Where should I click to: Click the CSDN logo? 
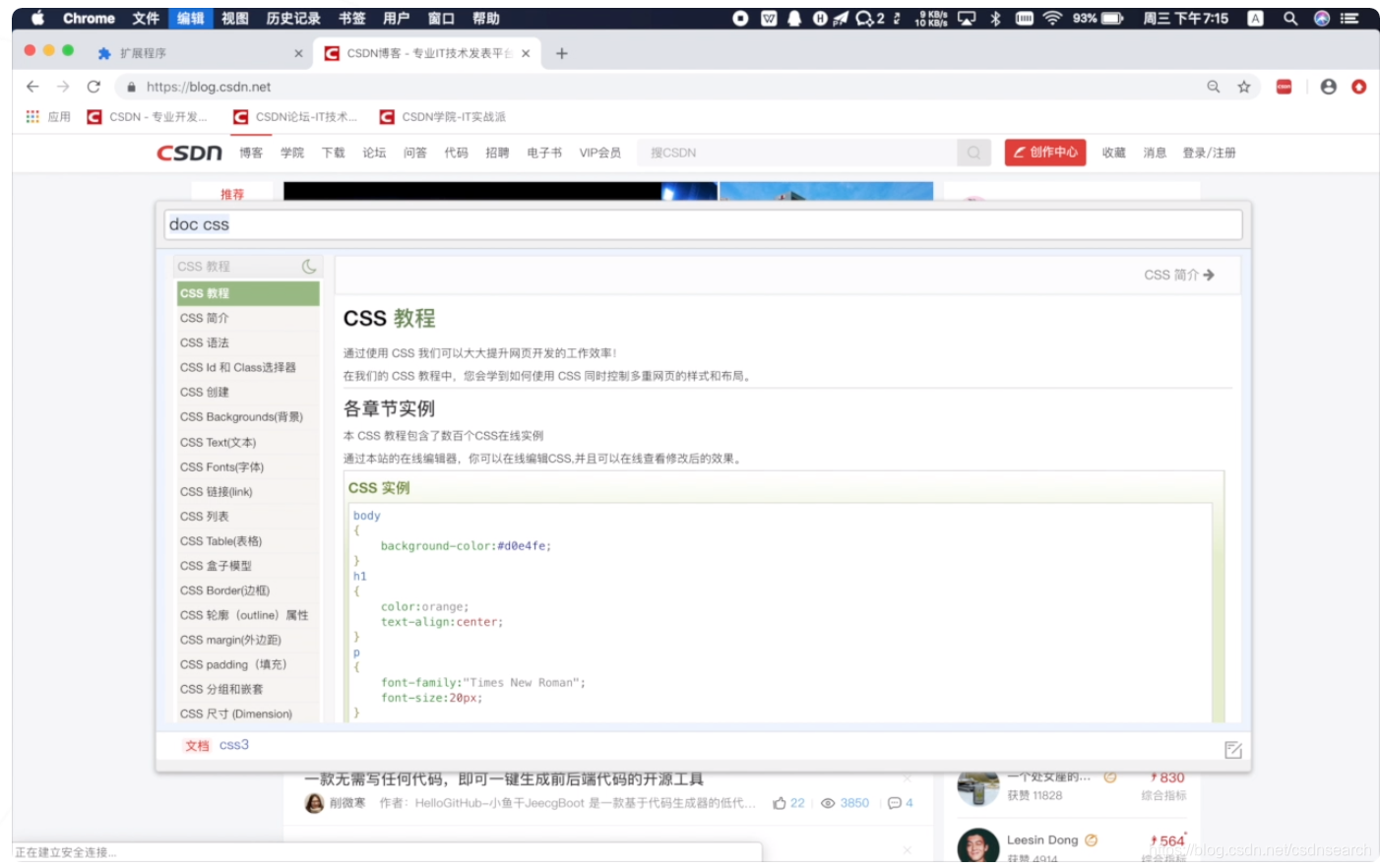(190, 153)
